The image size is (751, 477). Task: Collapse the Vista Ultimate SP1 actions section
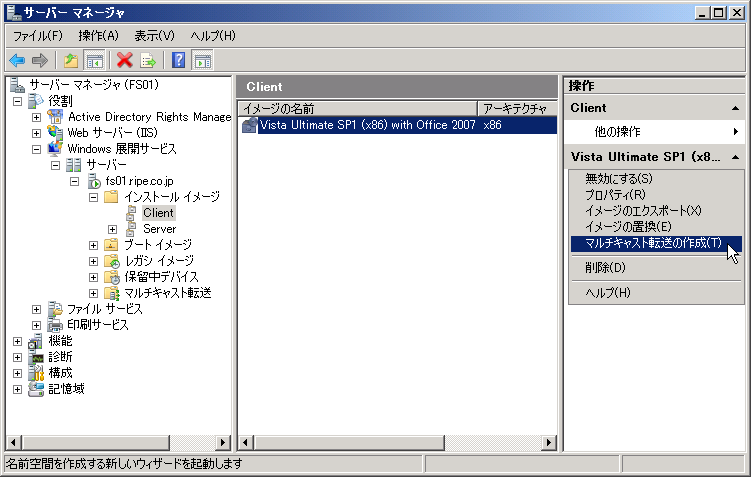click(x=735, y=157)
